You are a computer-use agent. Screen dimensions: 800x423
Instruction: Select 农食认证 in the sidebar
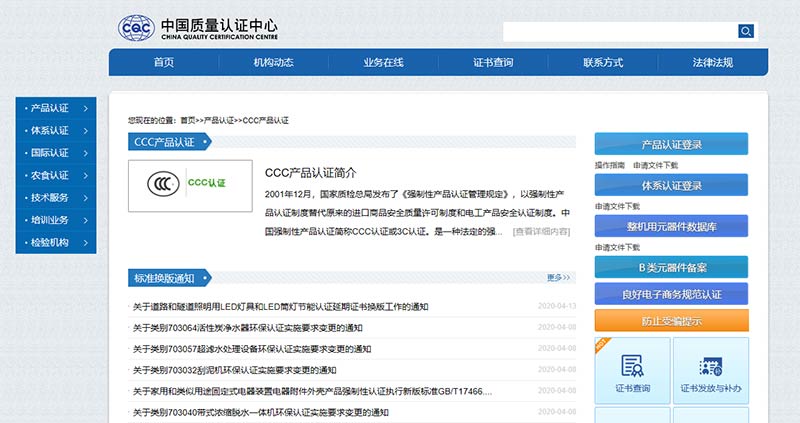pyautogui.click(x=49, y=176)
